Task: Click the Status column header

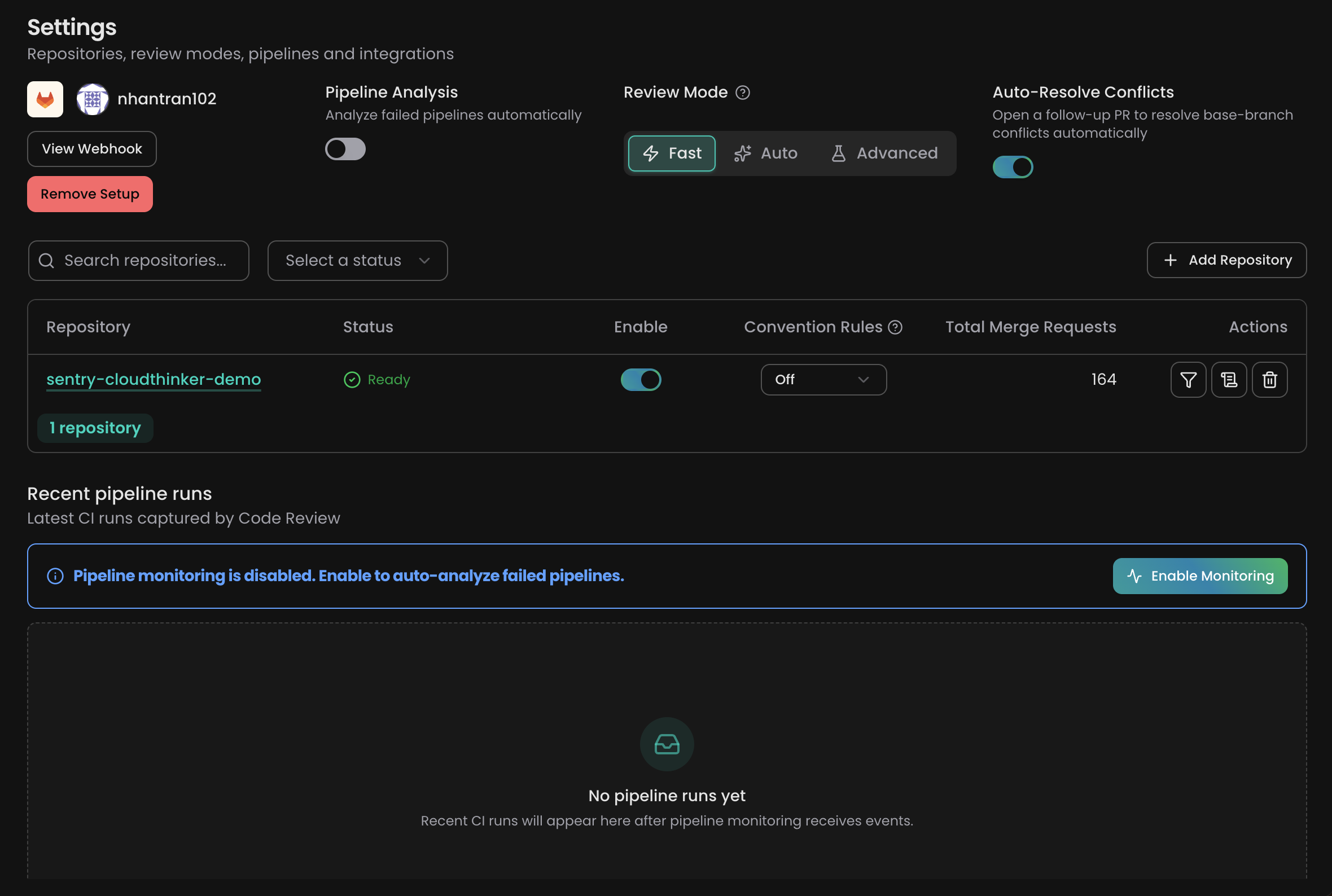Action: (368, 327)
